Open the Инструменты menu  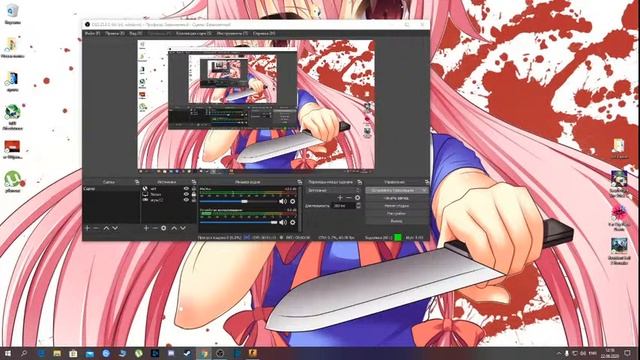232,33
